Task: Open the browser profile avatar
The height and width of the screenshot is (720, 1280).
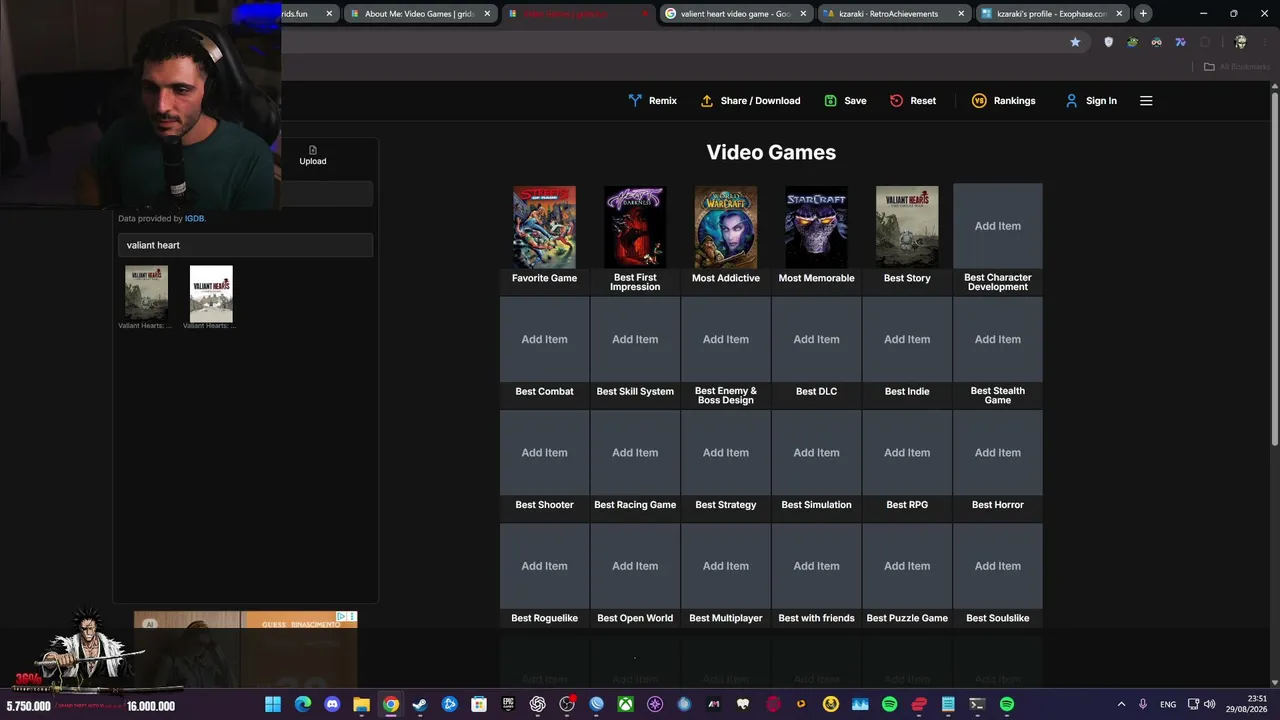Action: (1241, 42)
